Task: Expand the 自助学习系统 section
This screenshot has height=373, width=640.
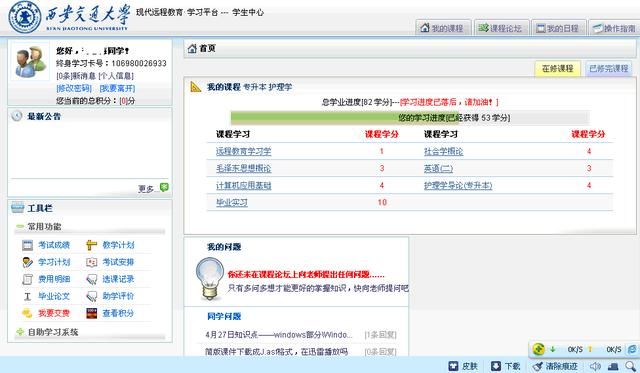Action: 20,332
